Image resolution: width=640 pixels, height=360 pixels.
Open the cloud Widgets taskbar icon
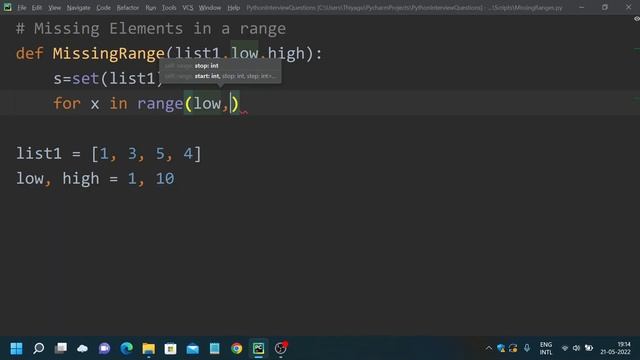82,348
